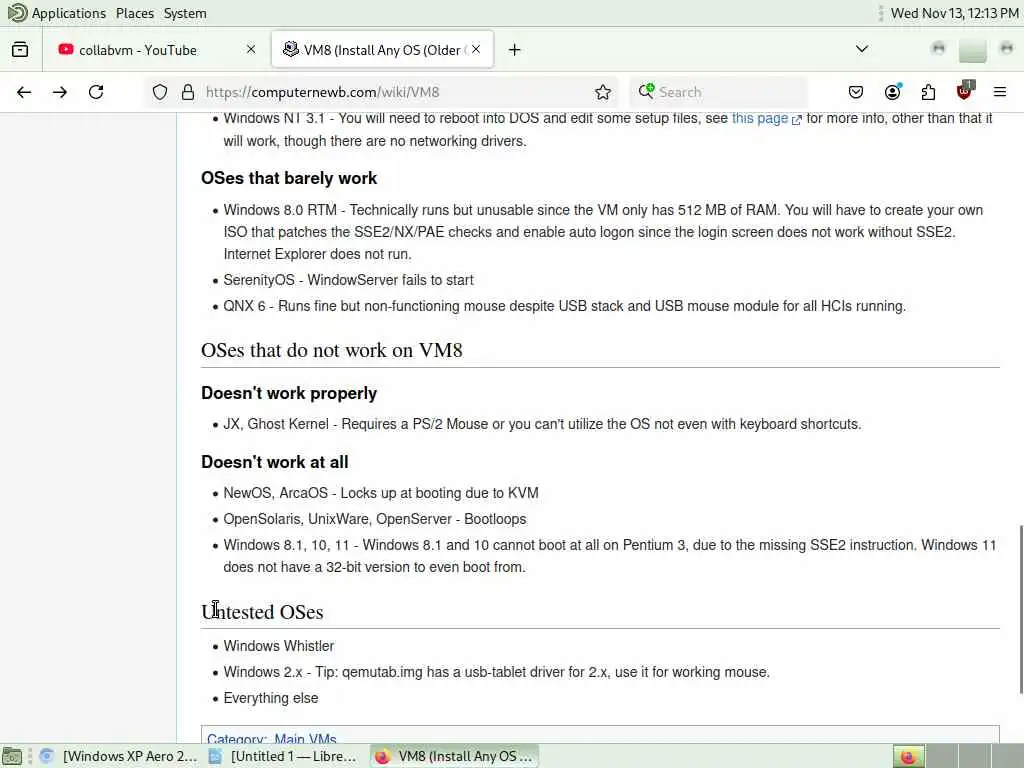Close the VM8 wiki tab
Image resolution: width=1024 pixels, height=768 pixels.
tap(476, 50)
